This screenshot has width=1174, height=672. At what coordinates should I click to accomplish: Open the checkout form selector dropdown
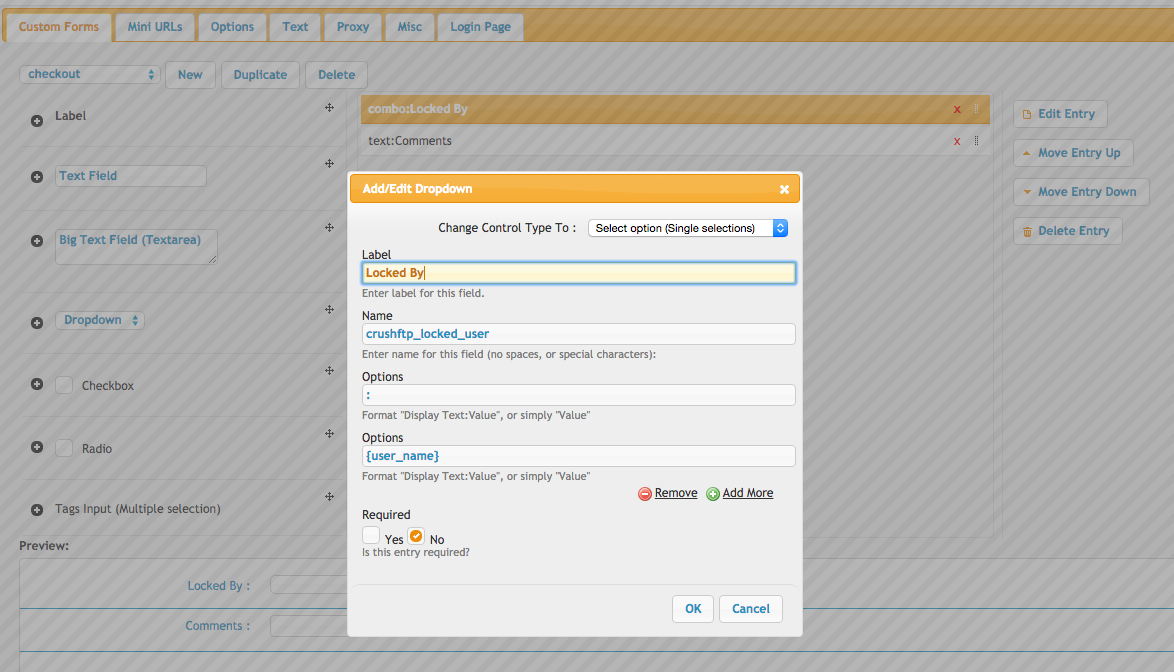point(90,74)
